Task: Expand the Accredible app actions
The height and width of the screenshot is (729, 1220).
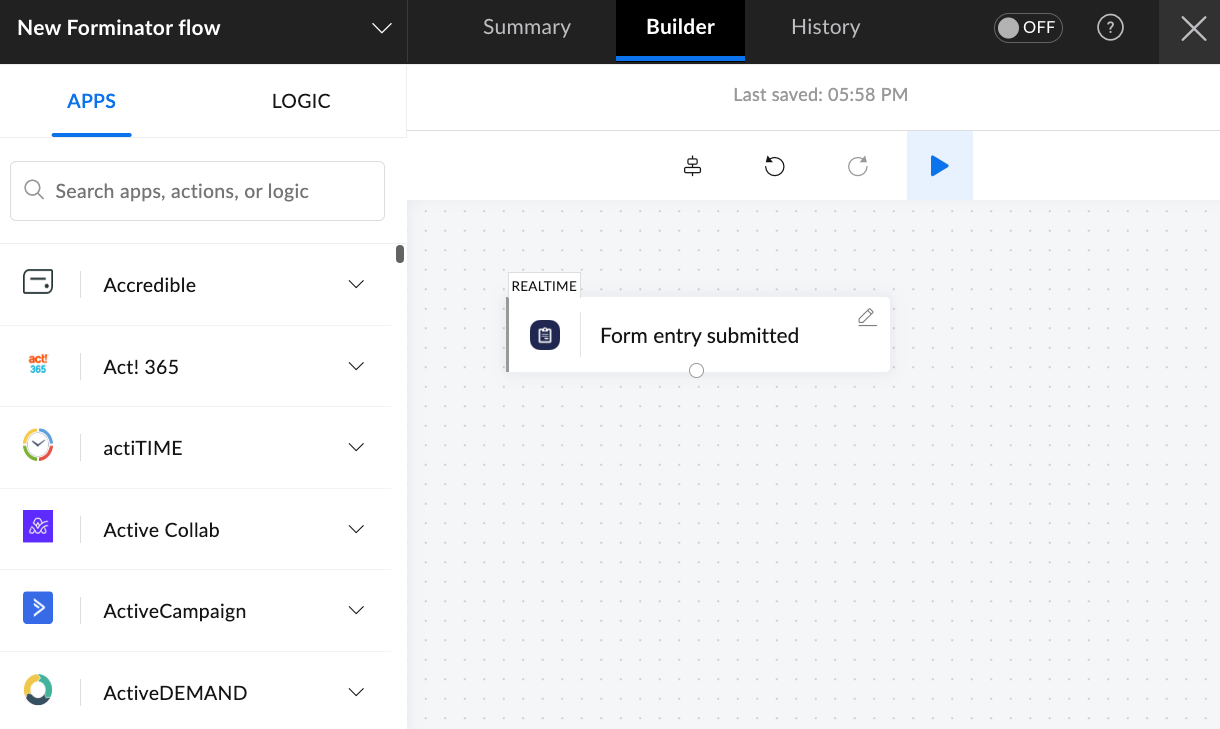Action: (x=356, y=284)
